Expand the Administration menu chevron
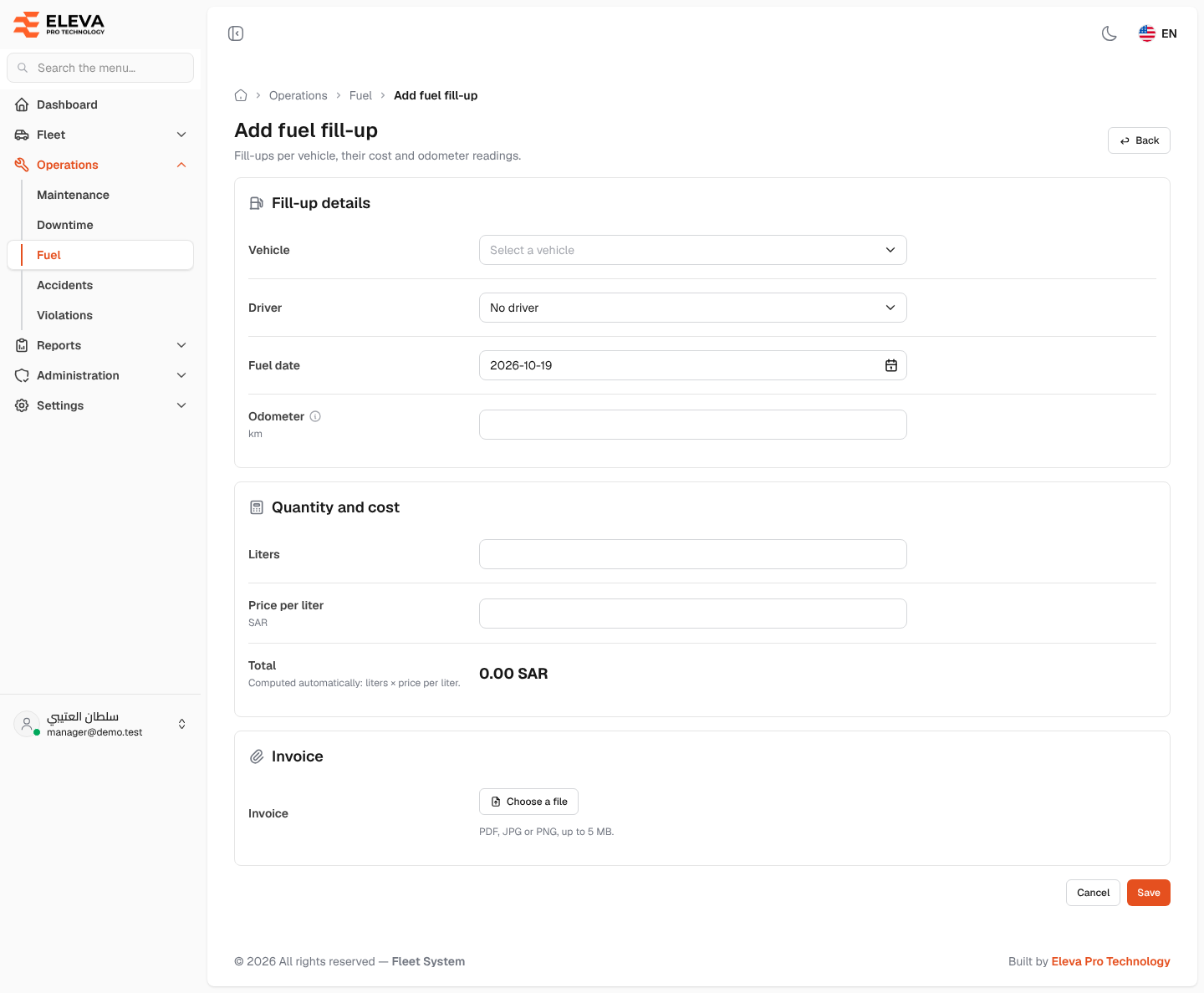The image size is (1204, 993). 181,375
